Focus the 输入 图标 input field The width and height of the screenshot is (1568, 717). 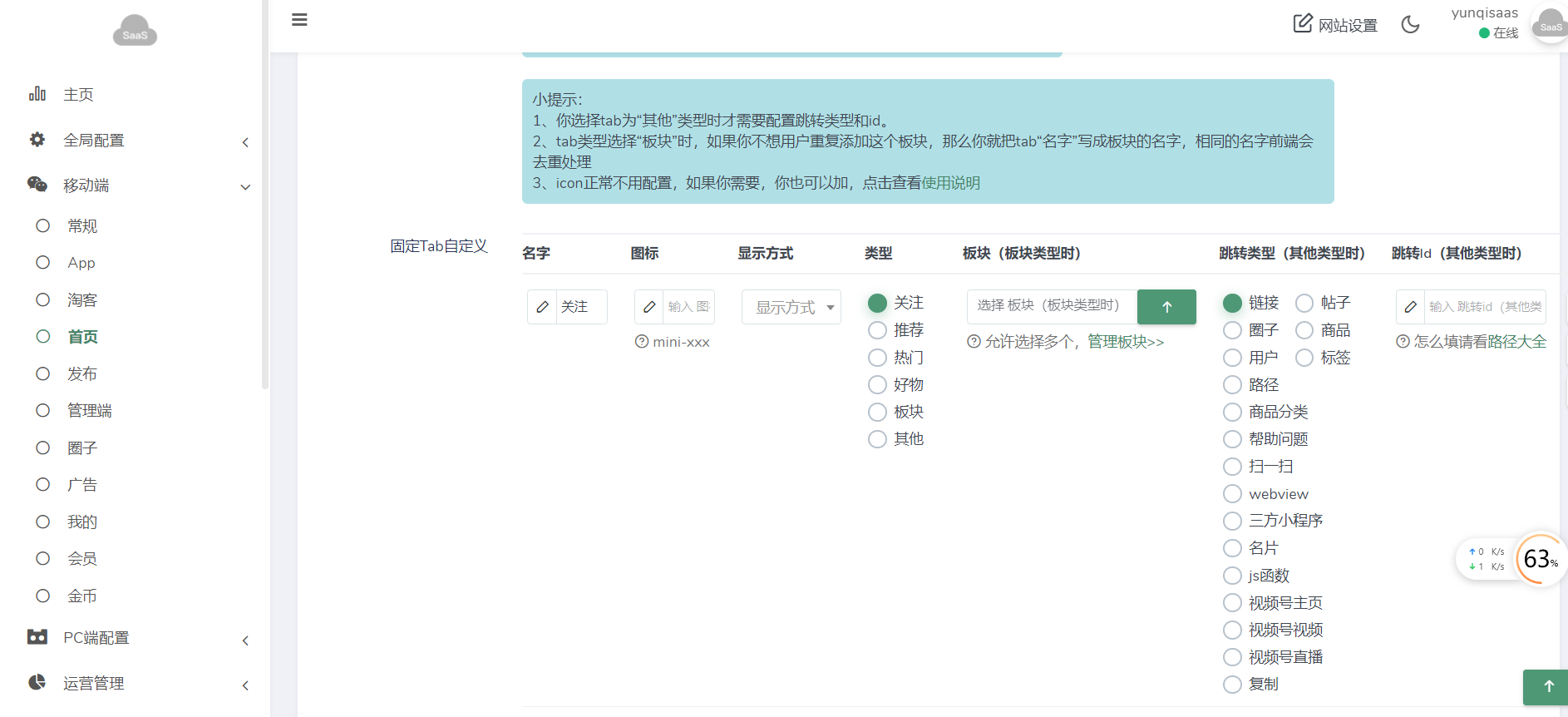pos(689,307)
